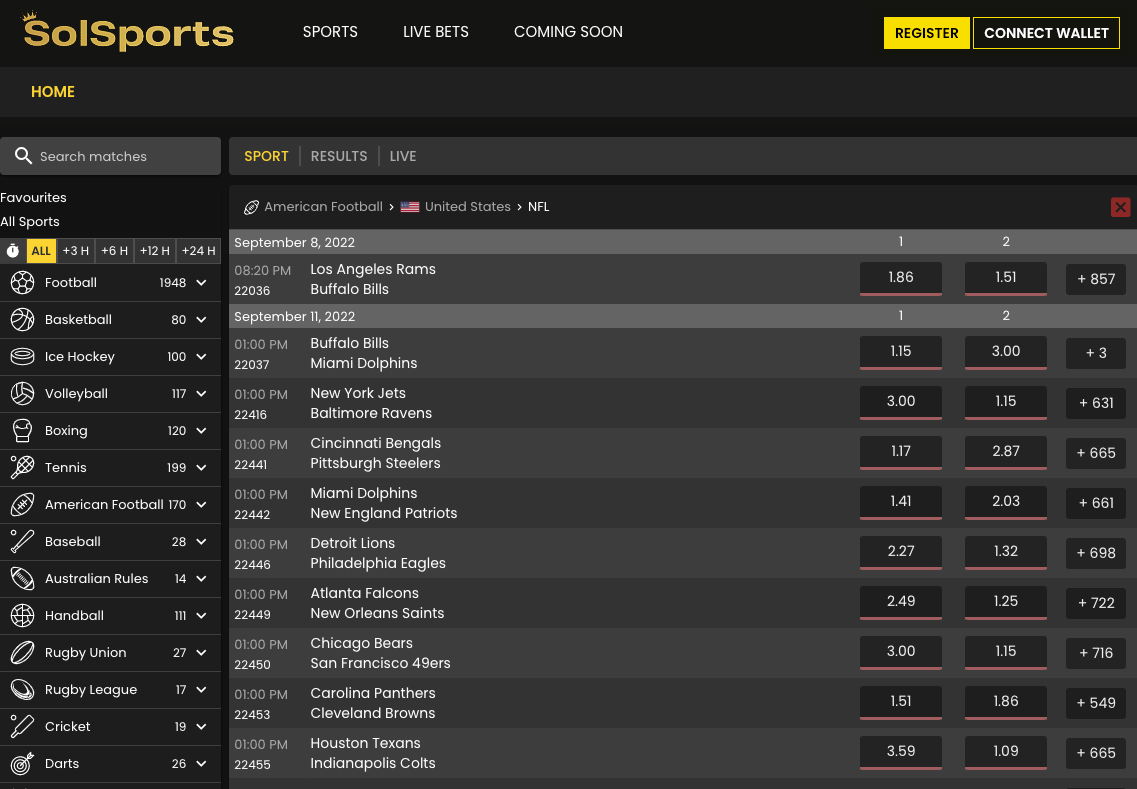Open the SPORTS menu
Screen dimensions: 1137x789
point(330,32)
